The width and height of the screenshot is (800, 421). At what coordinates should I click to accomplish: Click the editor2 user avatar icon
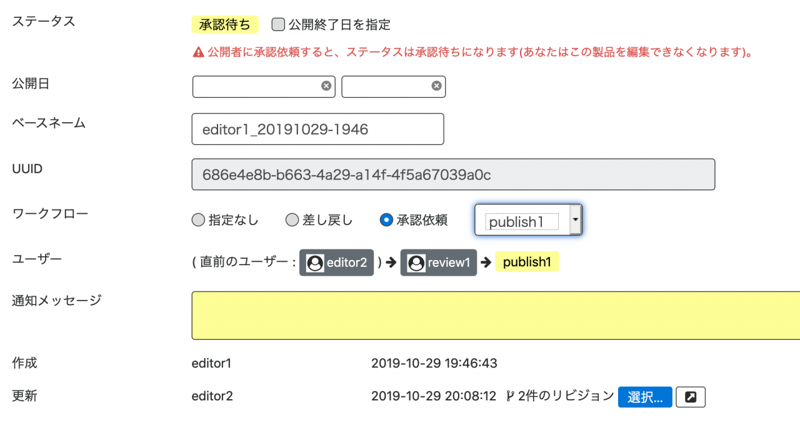[315, 263]
